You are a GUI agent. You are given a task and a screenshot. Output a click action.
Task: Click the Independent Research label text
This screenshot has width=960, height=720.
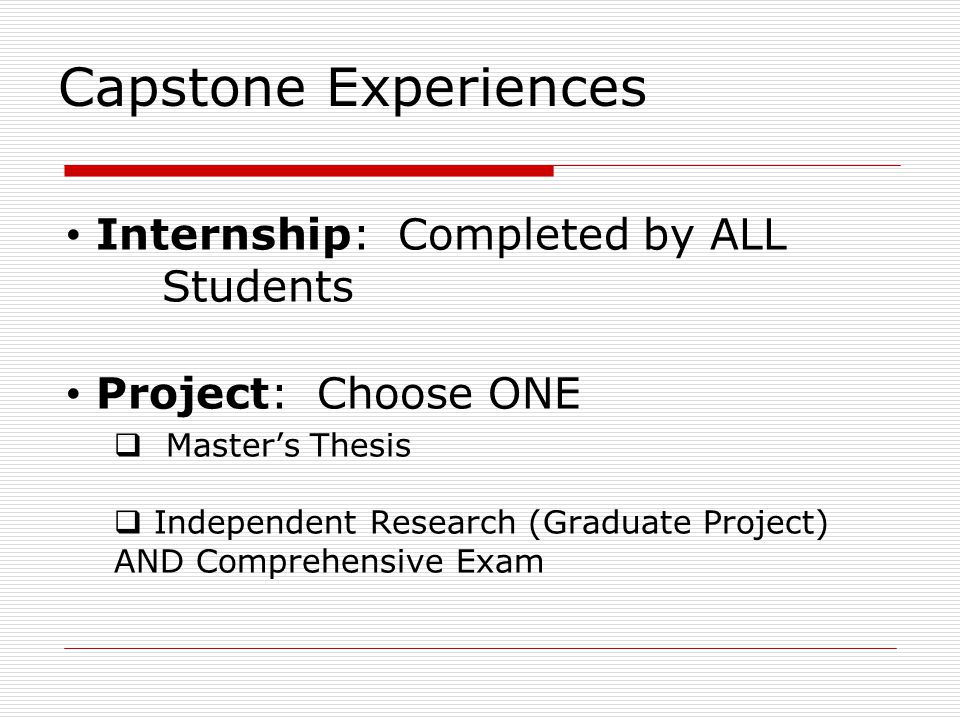pyautogui.click(x=335, y=522)
